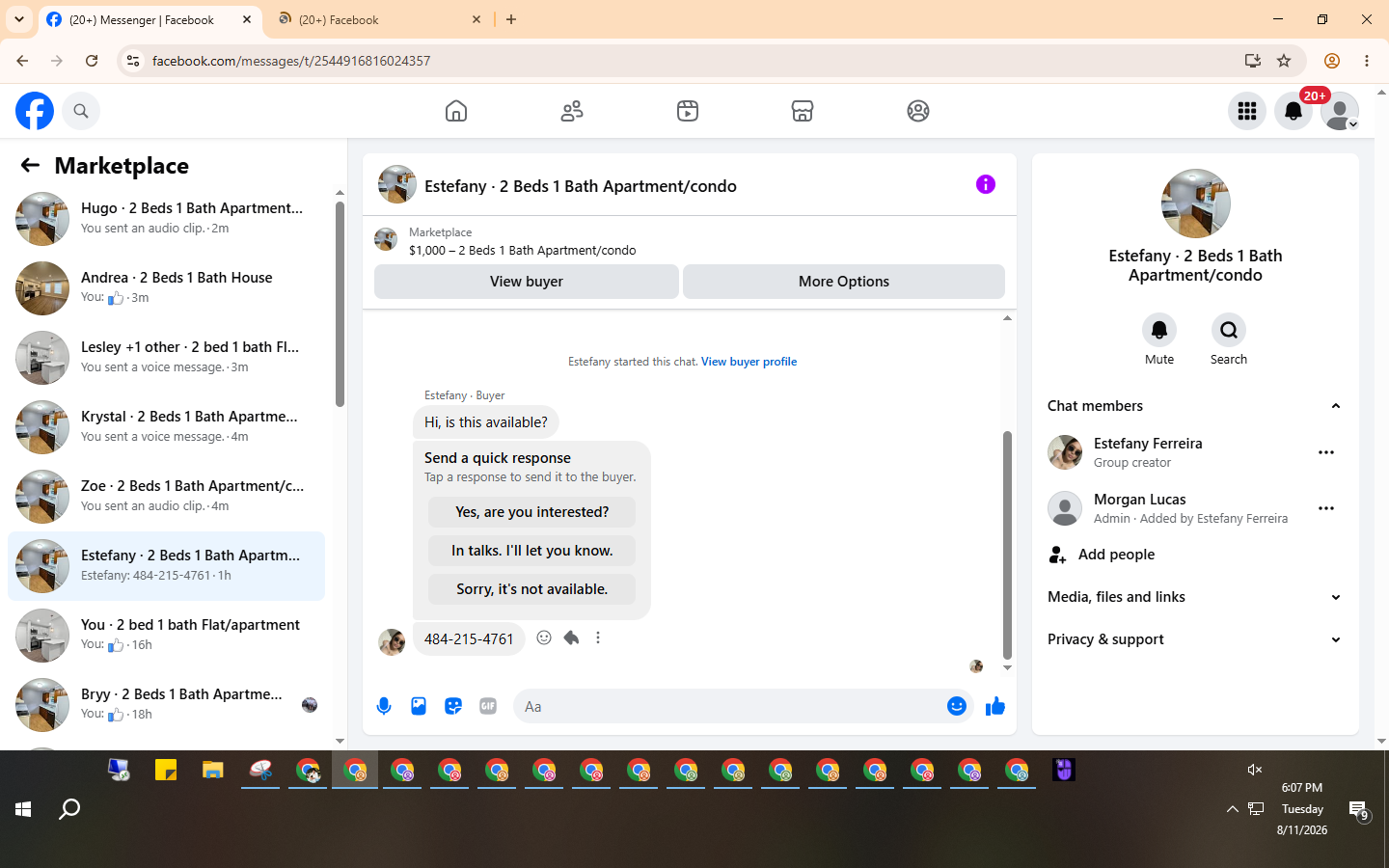Click the chat messages scrollbar
This screenshot has width=1389, height=868.
pos(1007,545)
